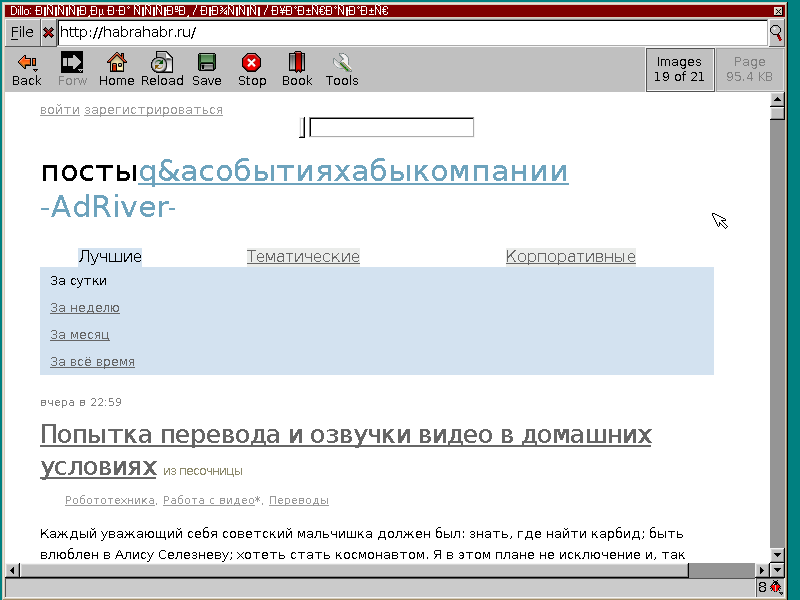Screen dimensions: 800x600
Task: Select the Лучшие tab
Action: pyautogui.click(x=110, y=256)
